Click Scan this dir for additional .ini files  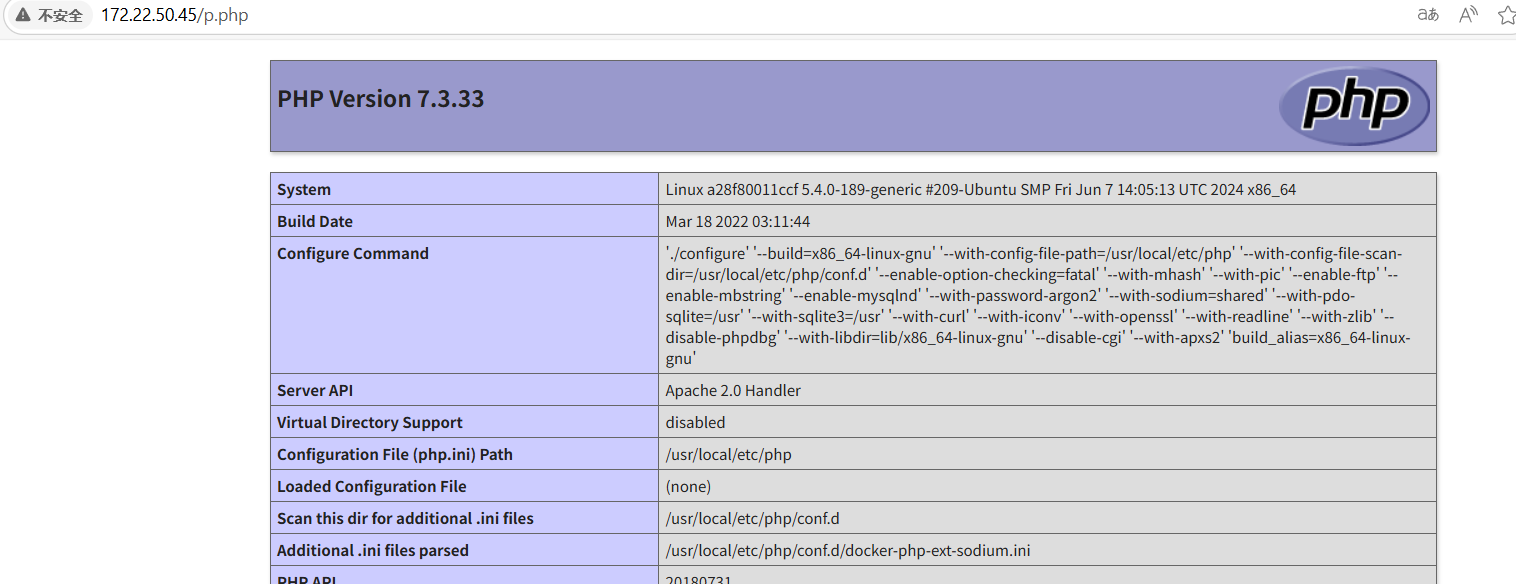coord(405,518)
